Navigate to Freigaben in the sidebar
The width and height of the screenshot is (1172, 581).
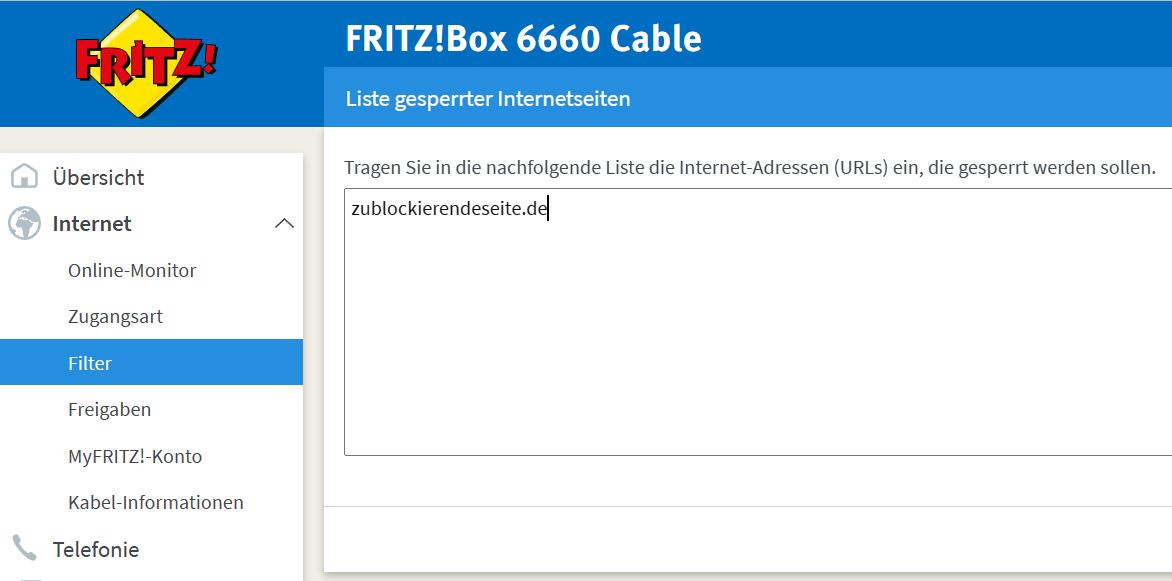pyautogui.click(x=110, y=410)
